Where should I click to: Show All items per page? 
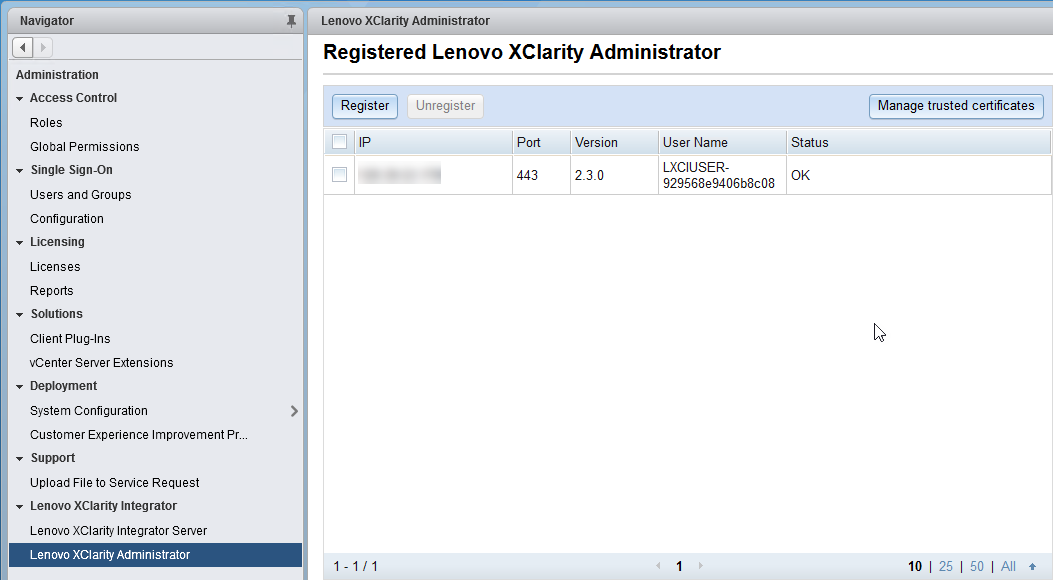pos(1008,567)
